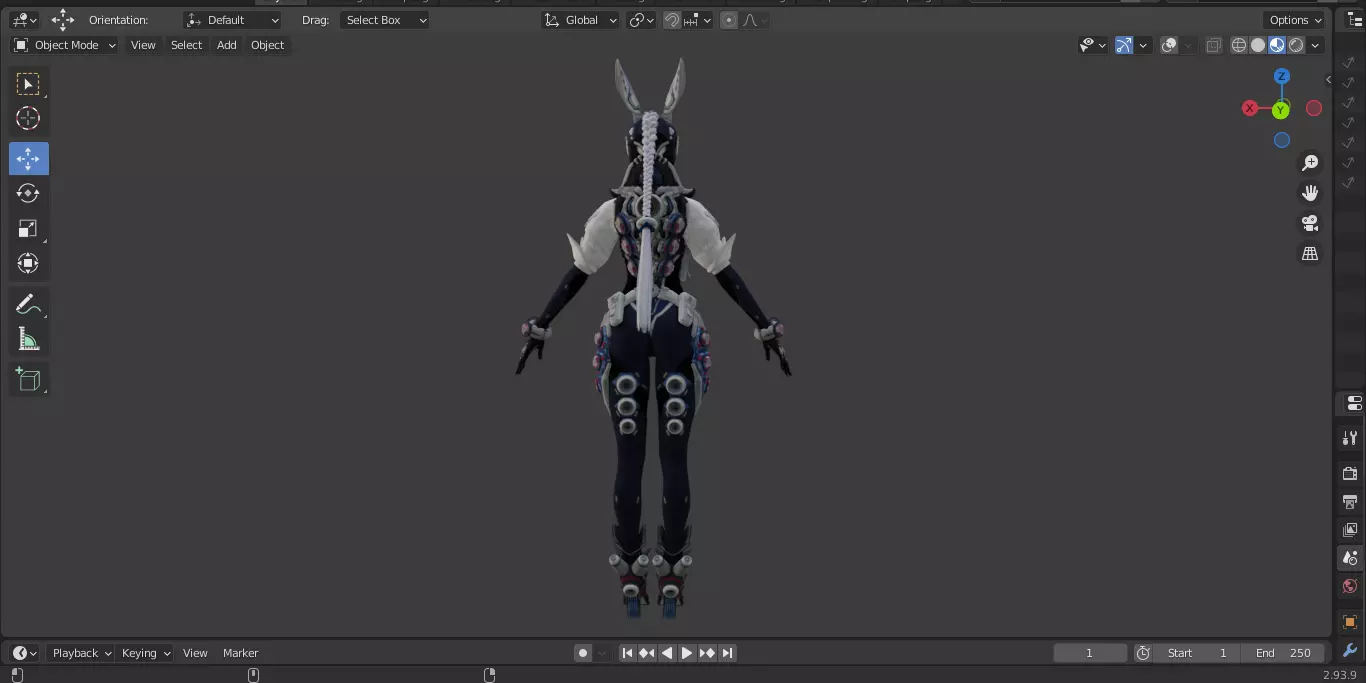This screenshot has width=1366, height=683.
Task: Select the Transform tool
Action: [x=28, y=264]
